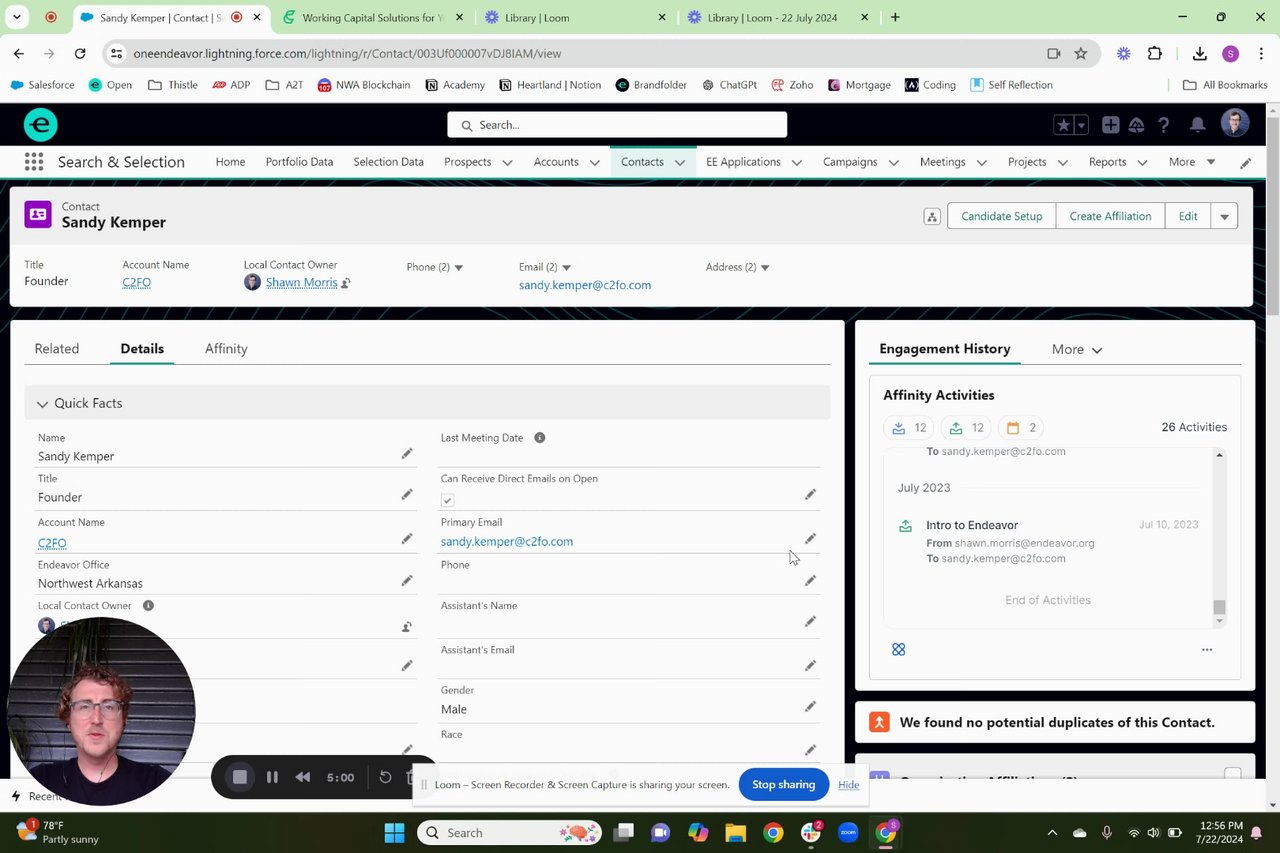Click the Chrome address bar URL
1280x853 pixels.
[347, 54]
